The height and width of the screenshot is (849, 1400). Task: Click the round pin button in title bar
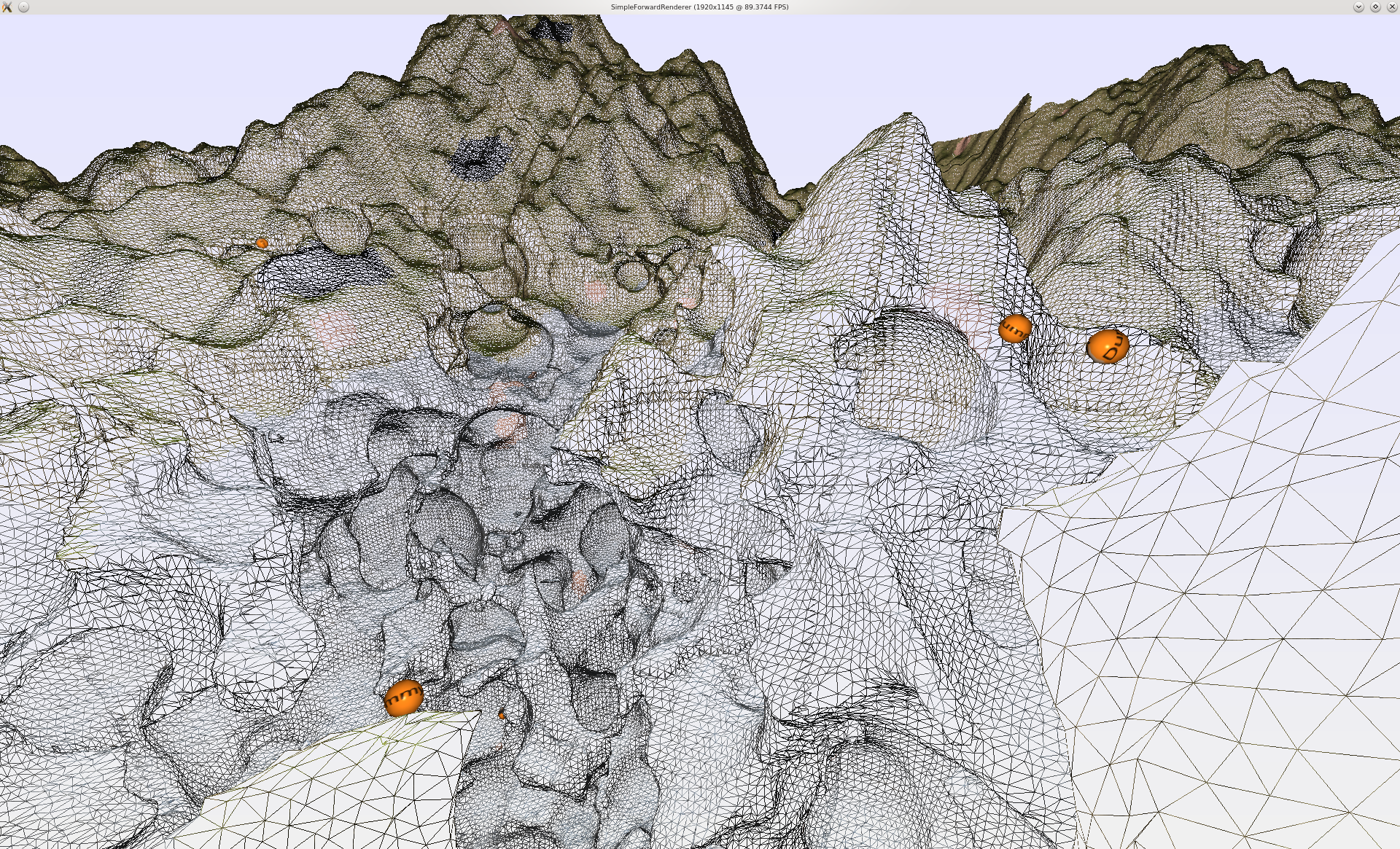click(x=23, y=7)
